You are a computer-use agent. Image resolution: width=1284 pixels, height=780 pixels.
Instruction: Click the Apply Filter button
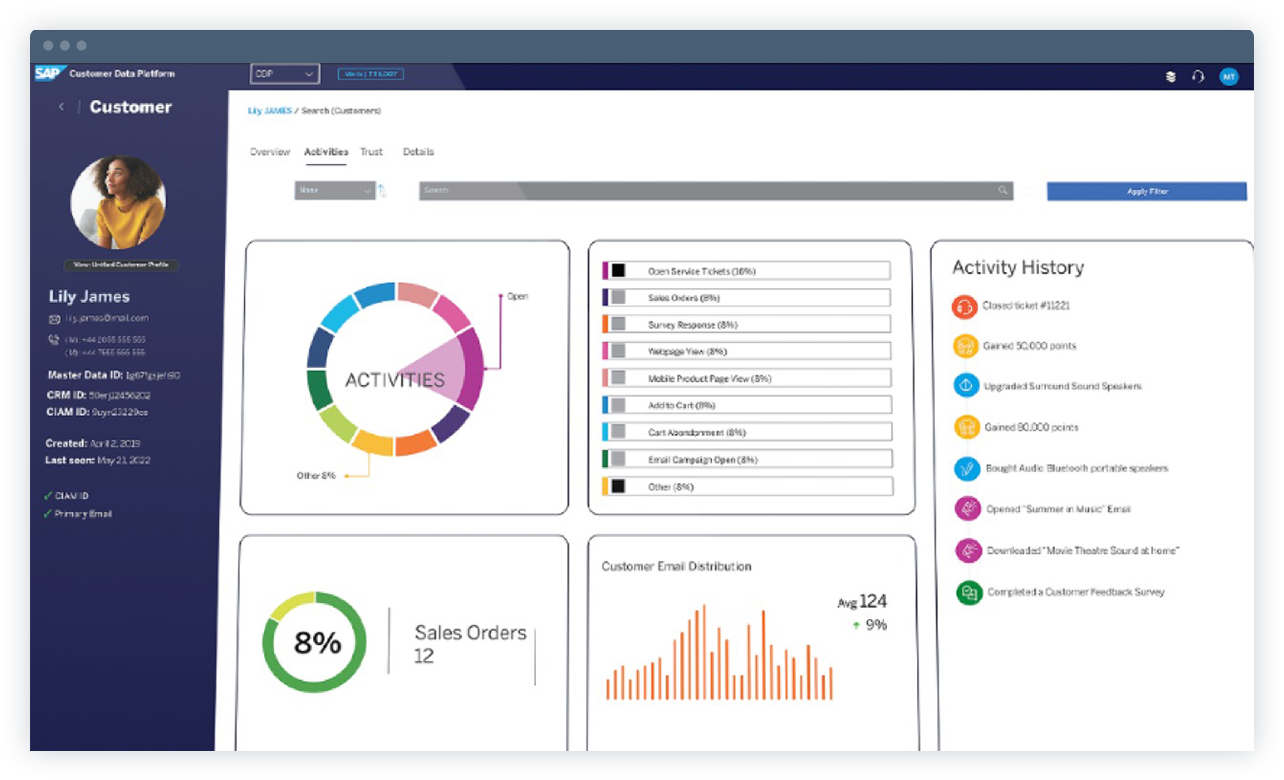point(1146,190)
